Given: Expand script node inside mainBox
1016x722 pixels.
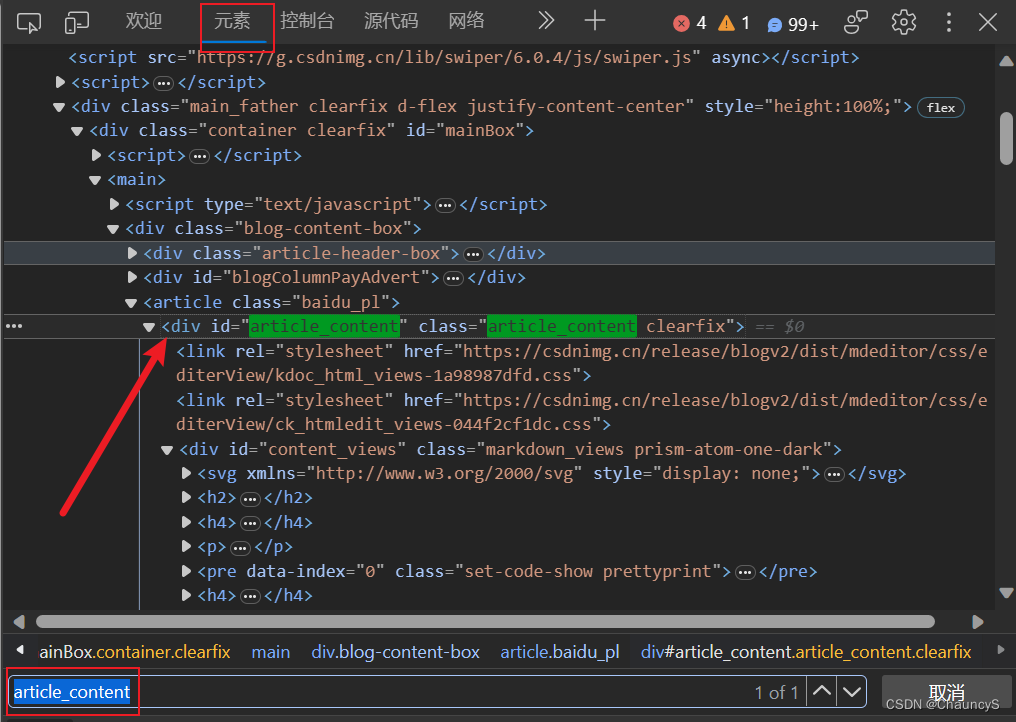Looking at the screenshot, I should (x=97, y=155).
